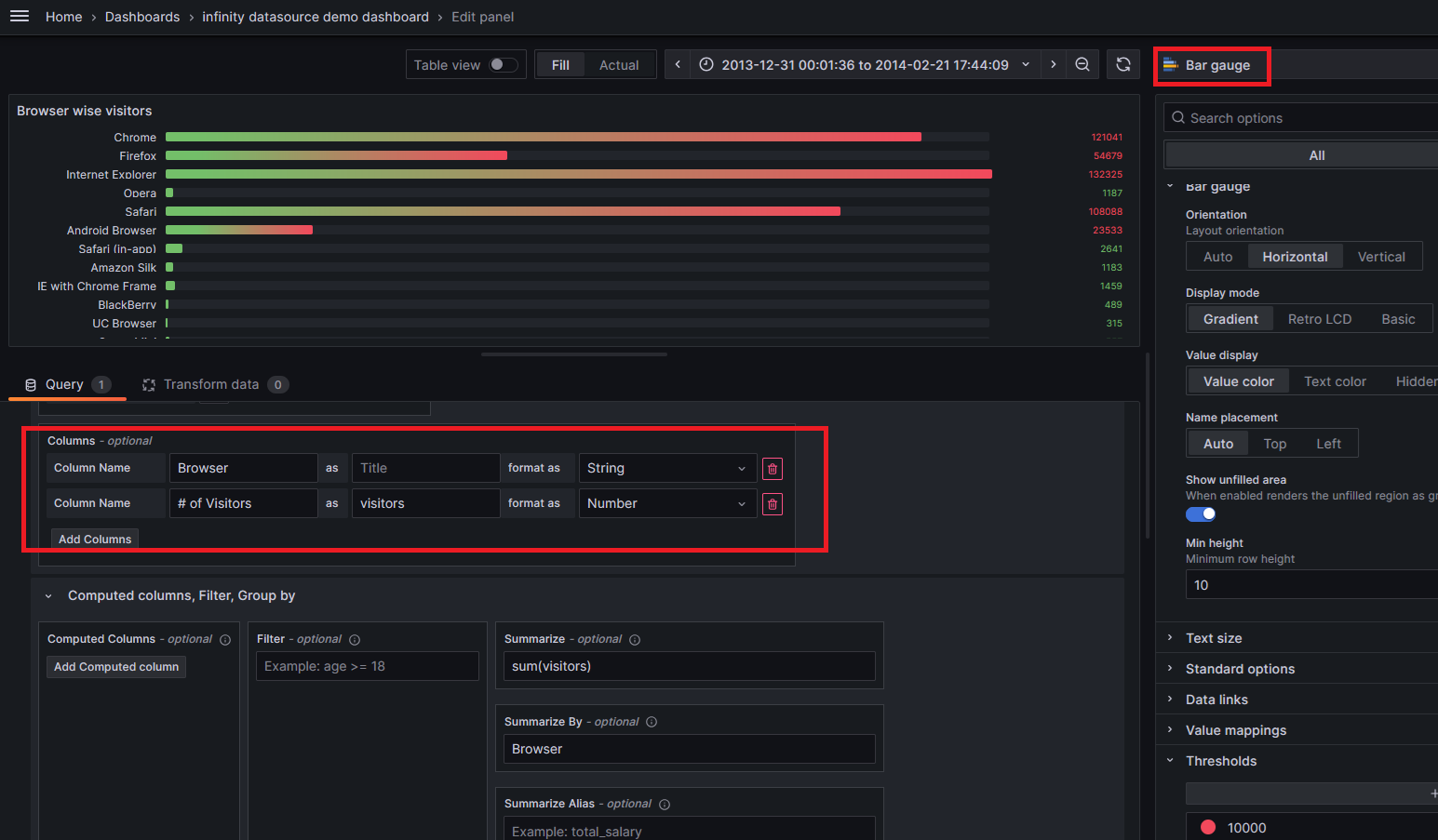This screenshot has width=1438, height=840.
Task: Open Filter info tooltip icon
Action: pyautogui.click(x=355, y=640)
